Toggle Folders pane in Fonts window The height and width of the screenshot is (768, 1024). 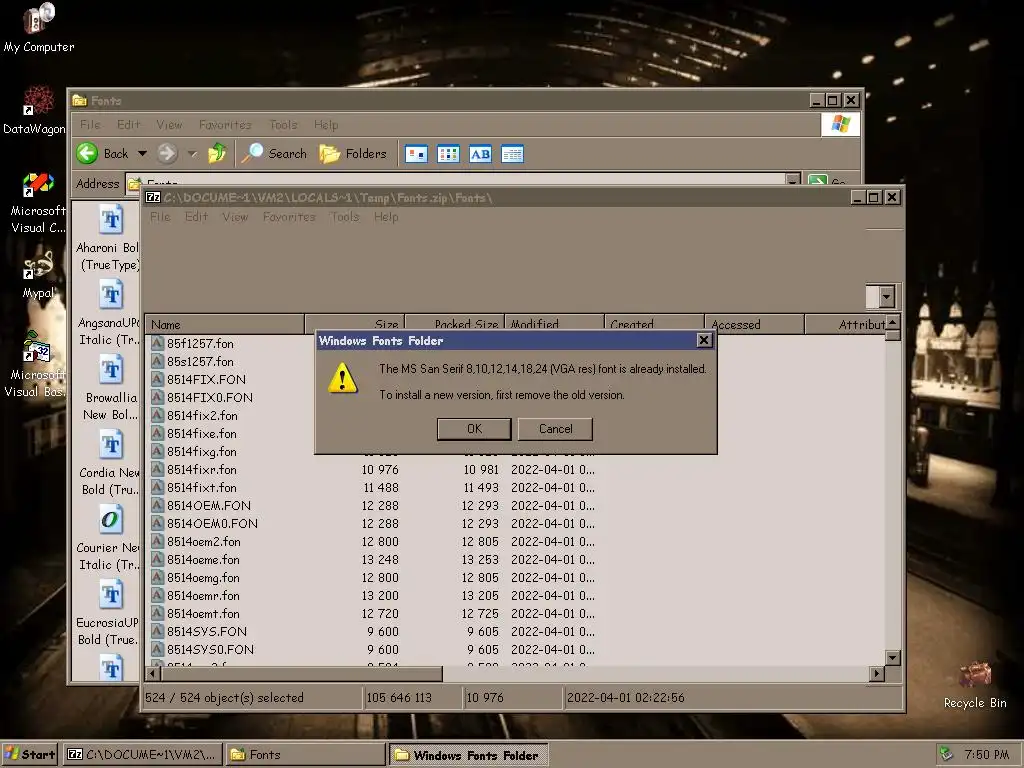(x=353, y=153)
